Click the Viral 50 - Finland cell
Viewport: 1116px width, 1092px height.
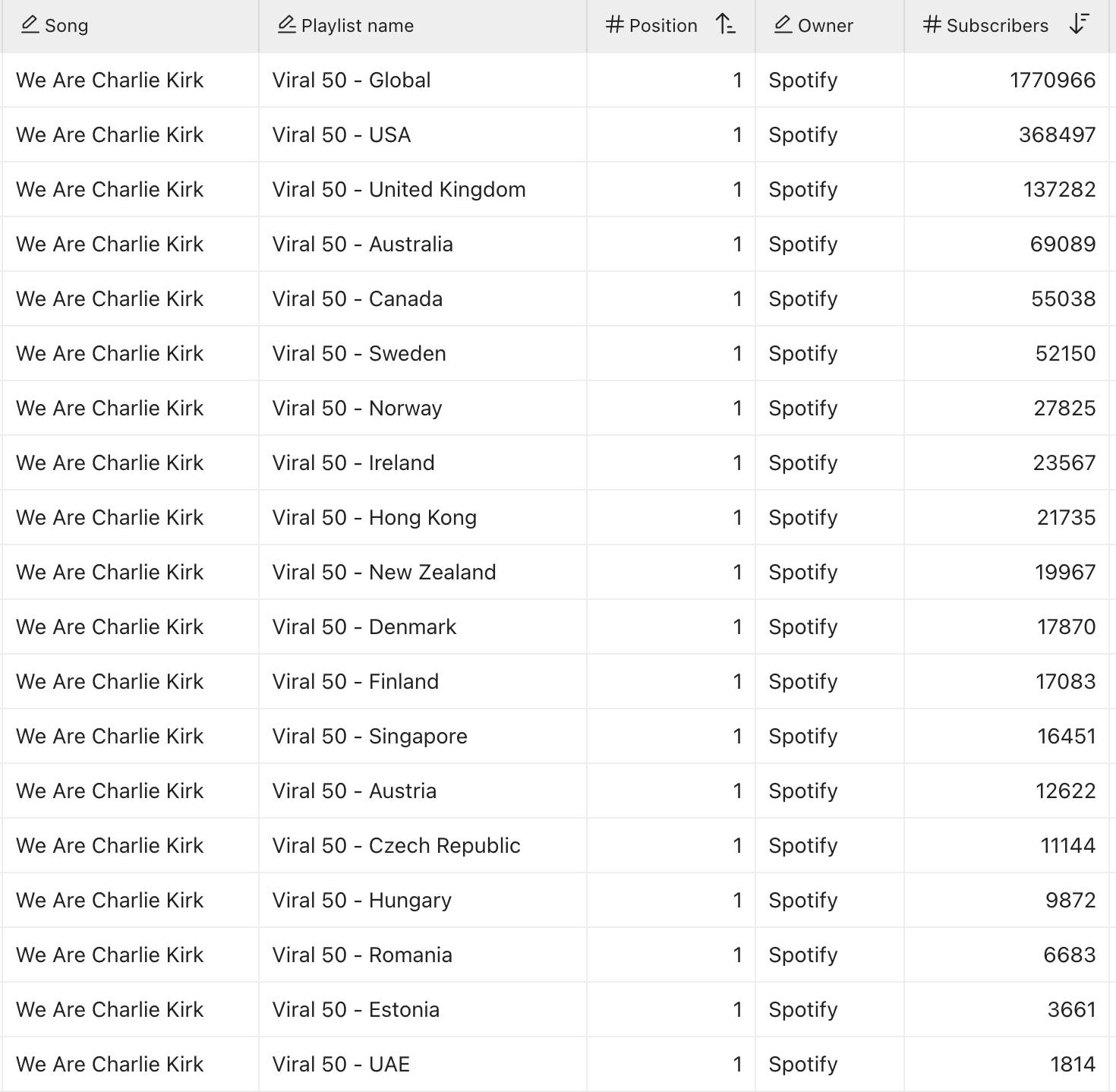click(423, 681)
